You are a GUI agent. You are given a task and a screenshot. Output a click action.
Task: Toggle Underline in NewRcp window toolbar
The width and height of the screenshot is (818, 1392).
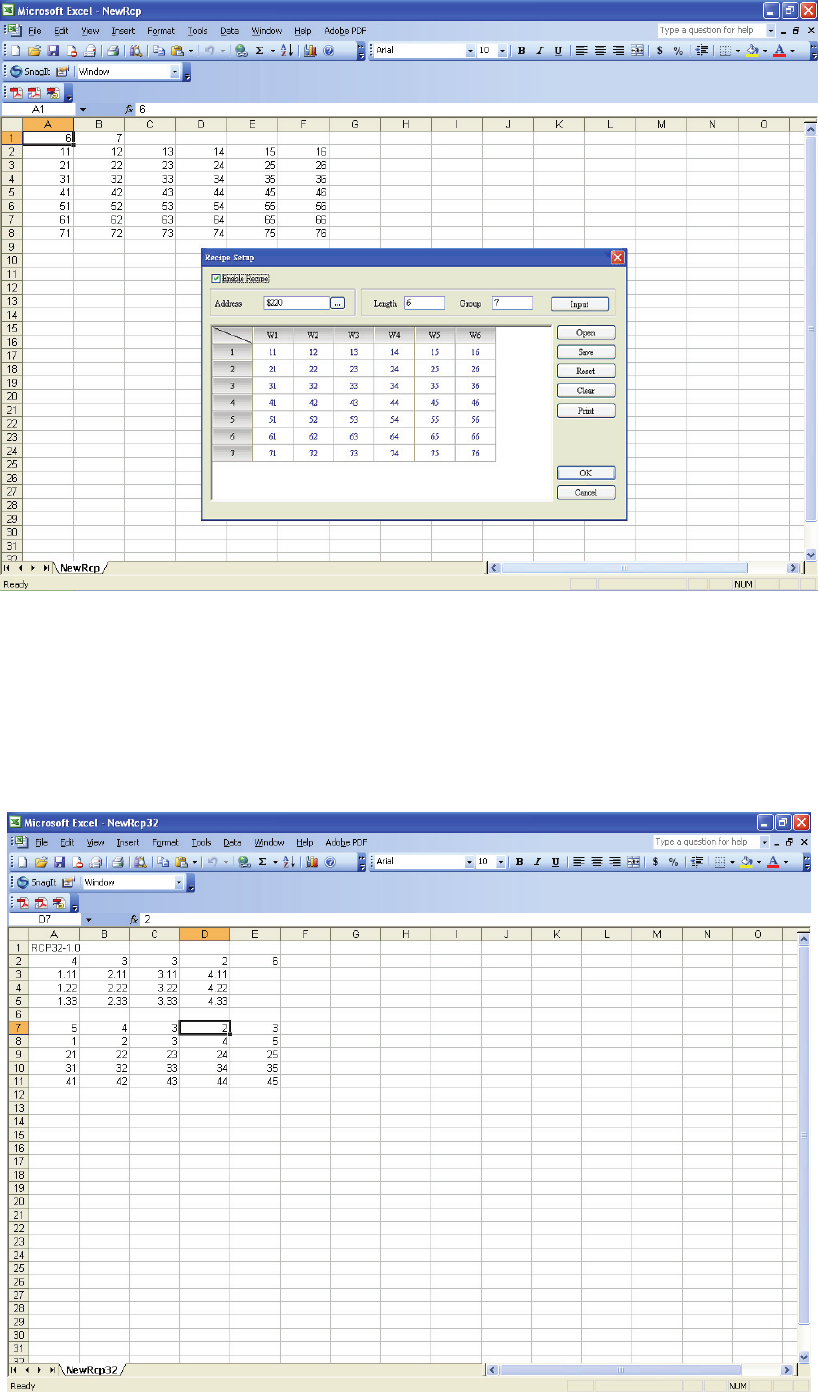(557, 50)
